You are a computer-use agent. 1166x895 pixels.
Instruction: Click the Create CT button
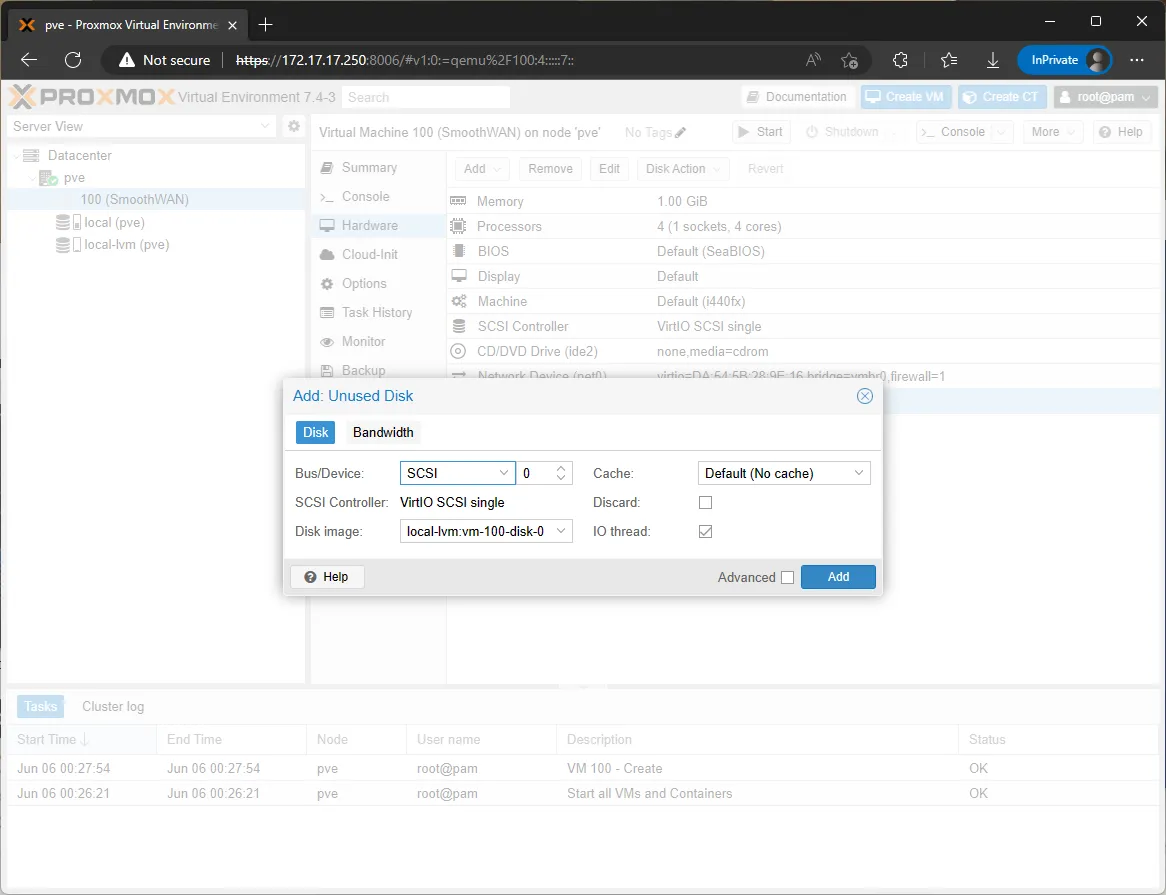(x=1002, y=97)
